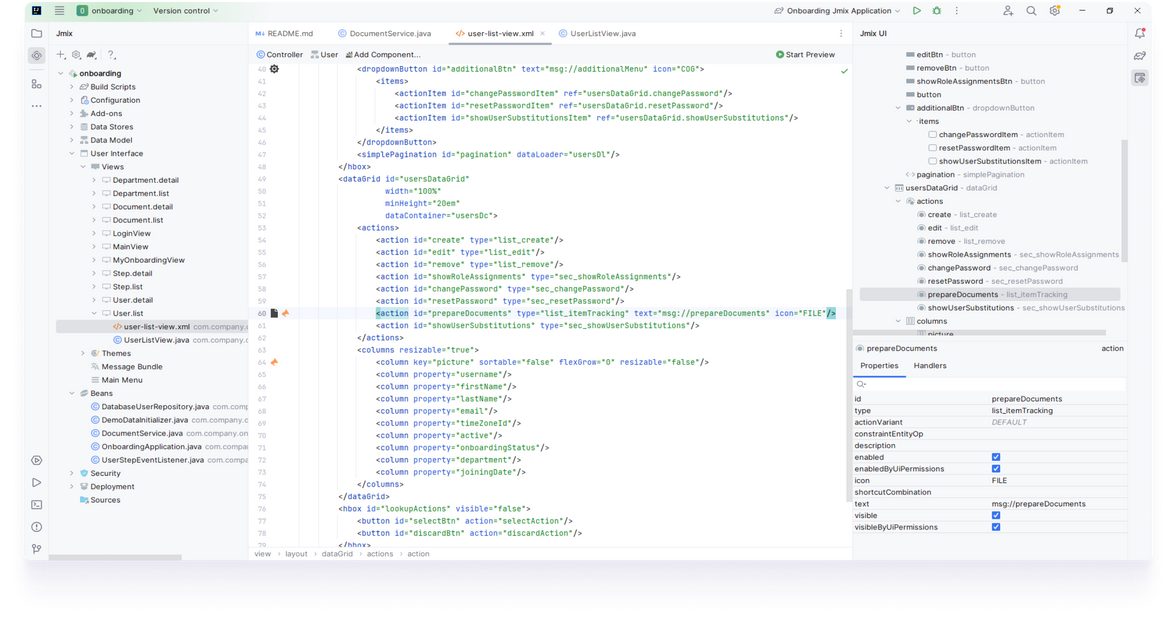Toggle the Jmix UI tool window icon

coord(1140,78)
